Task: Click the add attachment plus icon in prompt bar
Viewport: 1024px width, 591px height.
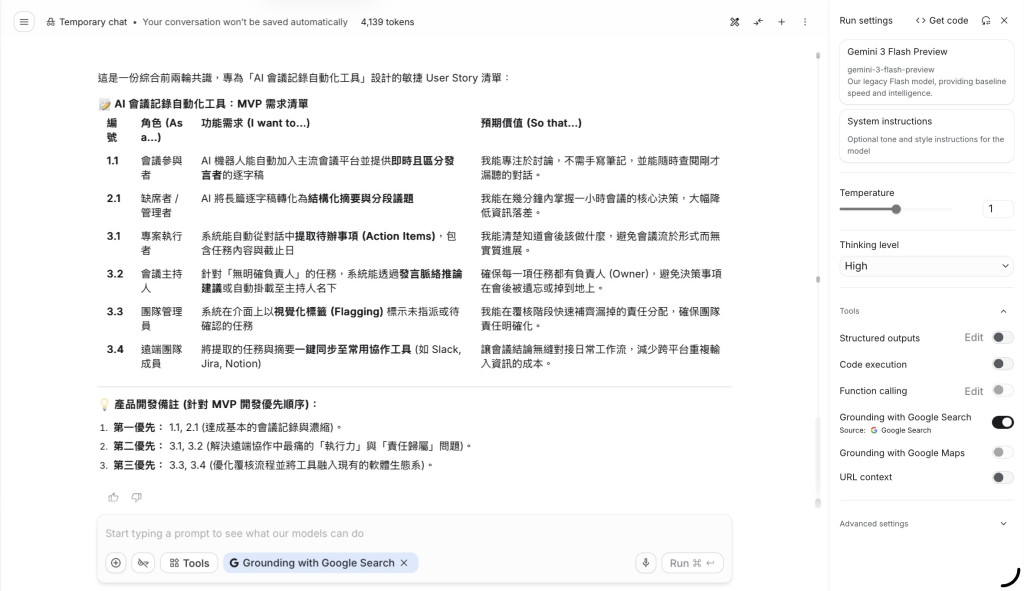Action: 116,563
